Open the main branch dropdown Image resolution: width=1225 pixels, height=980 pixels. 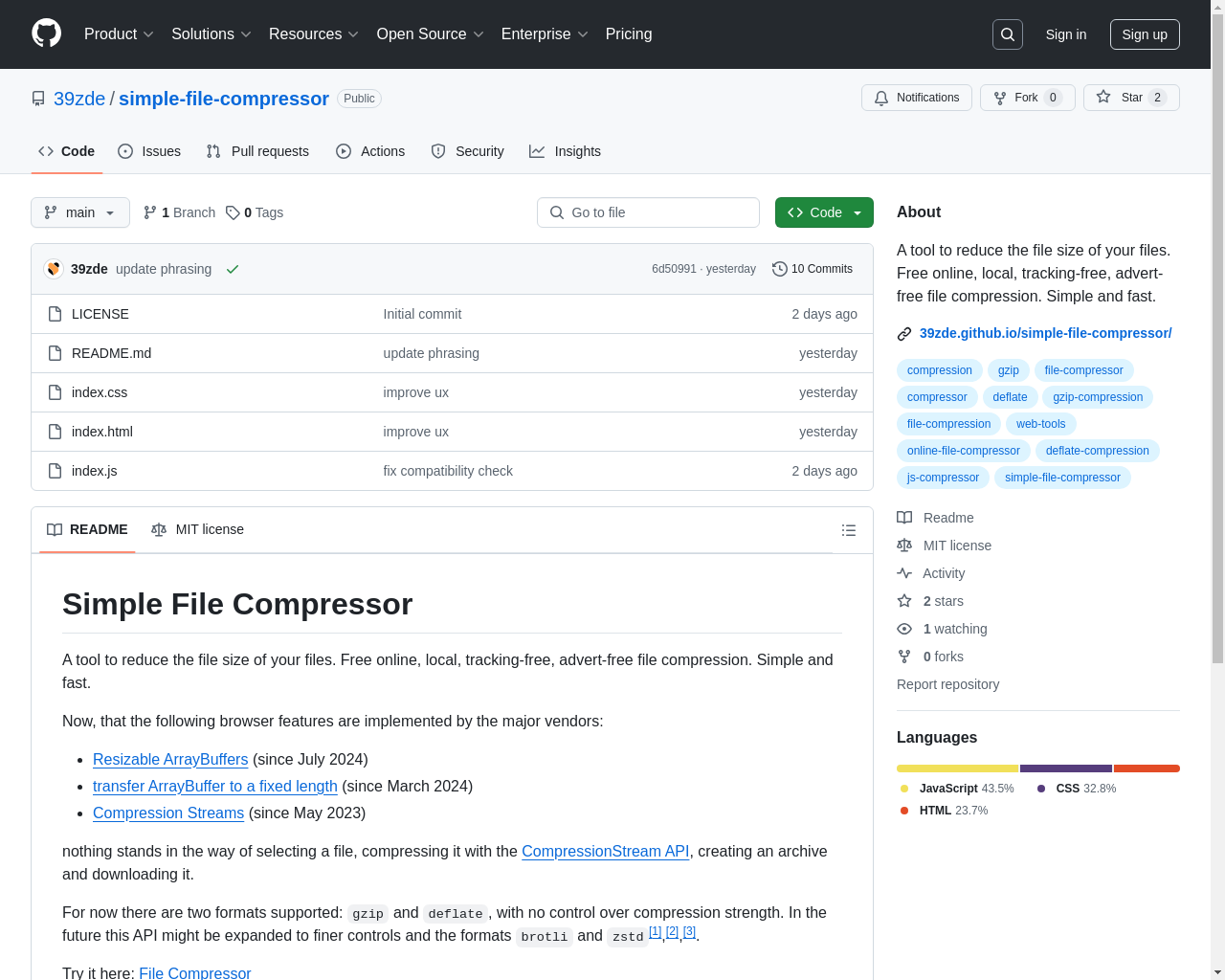tap(80, 212)
